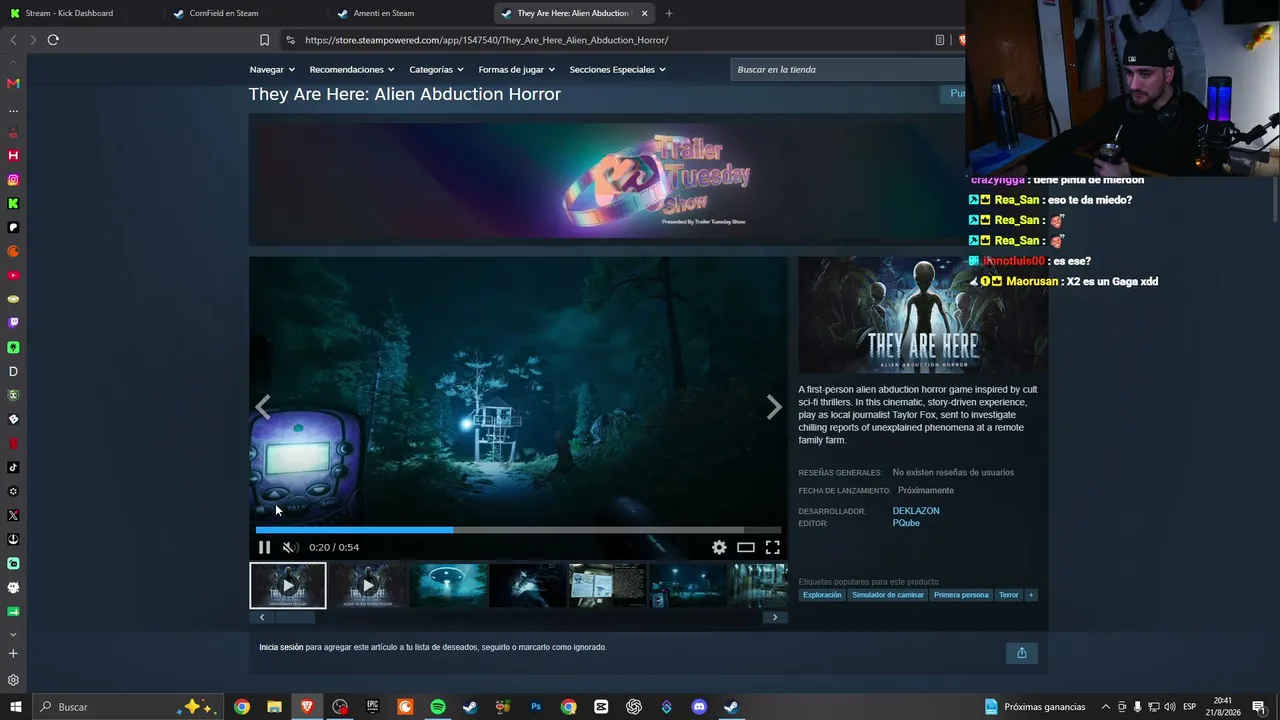Go to previous media with left arrow
The width and height of the screenshot is (1280, 720).
tap(263, 407)
